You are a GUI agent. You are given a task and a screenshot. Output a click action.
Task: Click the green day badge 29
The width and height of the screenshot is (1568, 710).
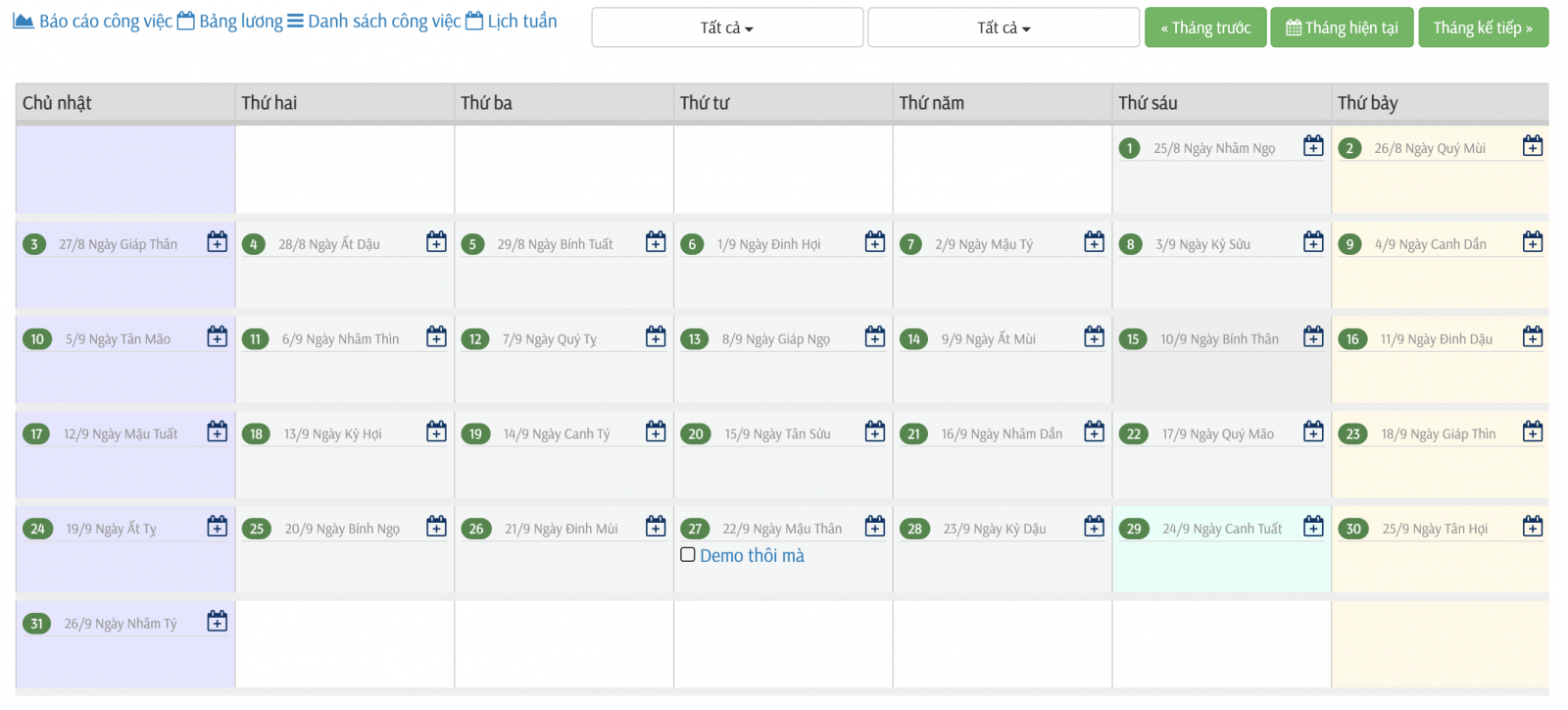[x=1134, y=529]
